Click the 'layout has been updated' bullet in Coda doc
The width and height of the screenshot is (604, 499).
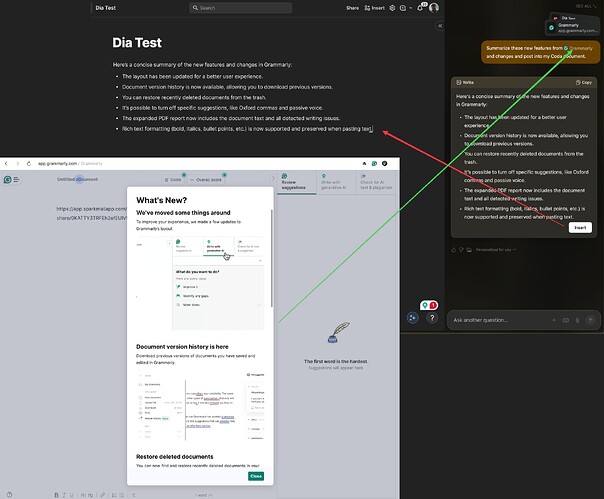[x=192, y=76]
